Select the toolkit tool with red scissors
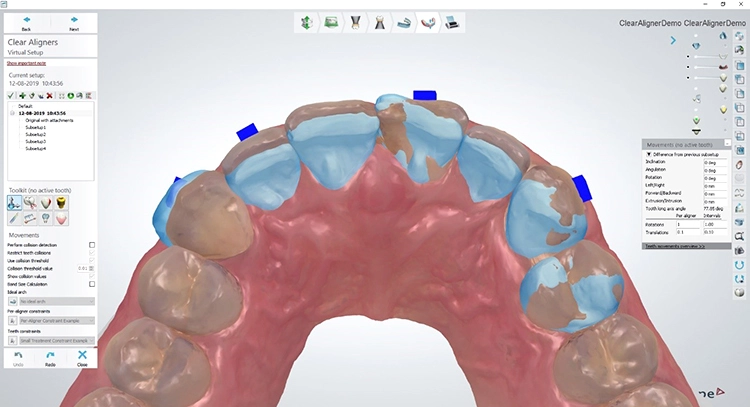The height and width of the screenshot is (407, 750). coord(30,203)
